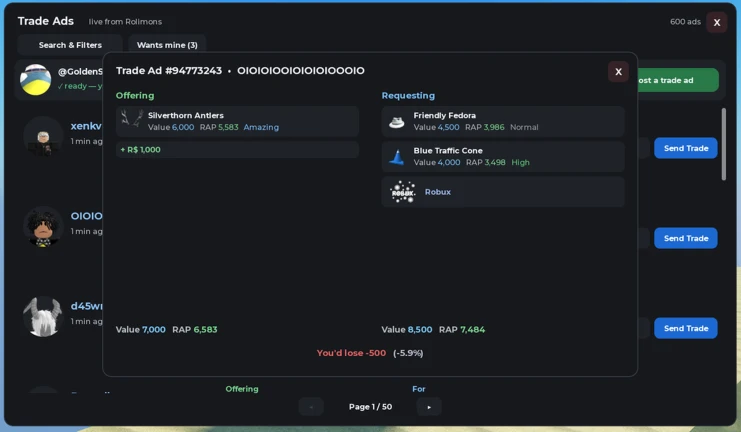Click Friendly Fedora RAP 3,986
Viewport: 741px width, 432px height.
pyautogui.click(x=485, y=127)
